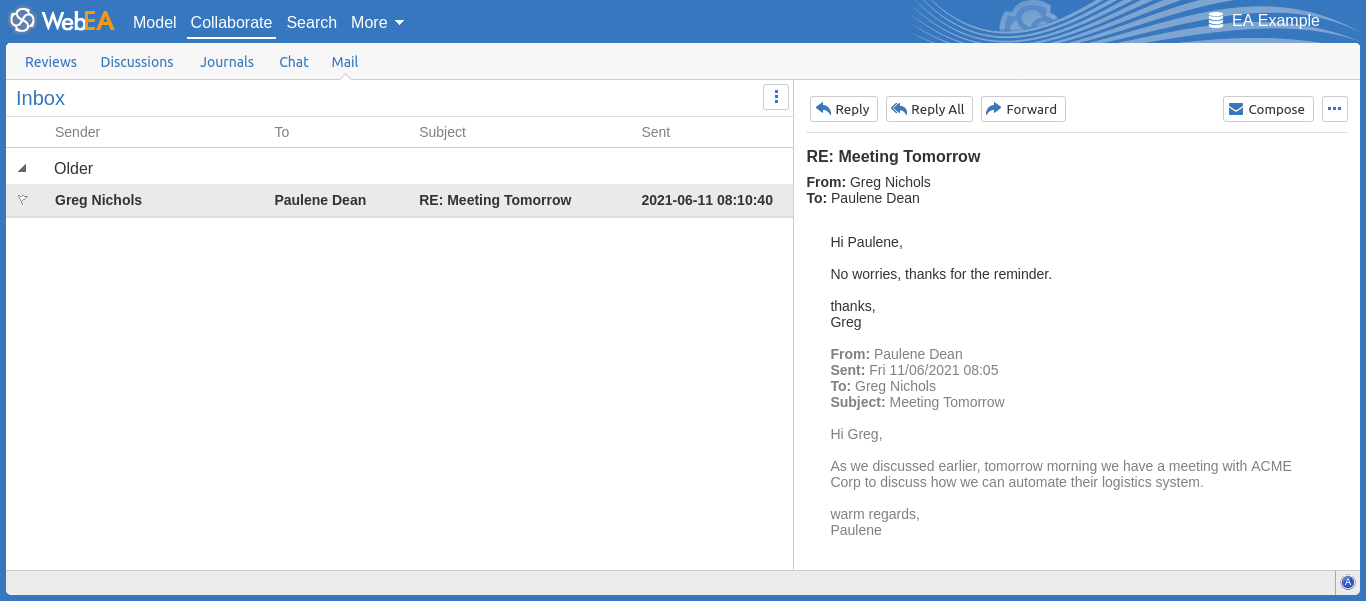The height and width of the screenshot is (601, 1366).
Task: Click the Reply button
Action: pos(843,109)
